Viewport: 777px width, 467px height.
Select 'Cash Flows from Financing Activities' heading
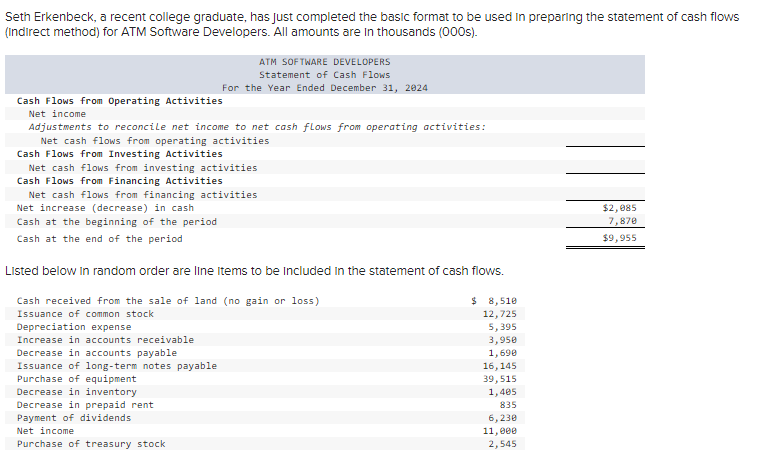click(119, 181)
